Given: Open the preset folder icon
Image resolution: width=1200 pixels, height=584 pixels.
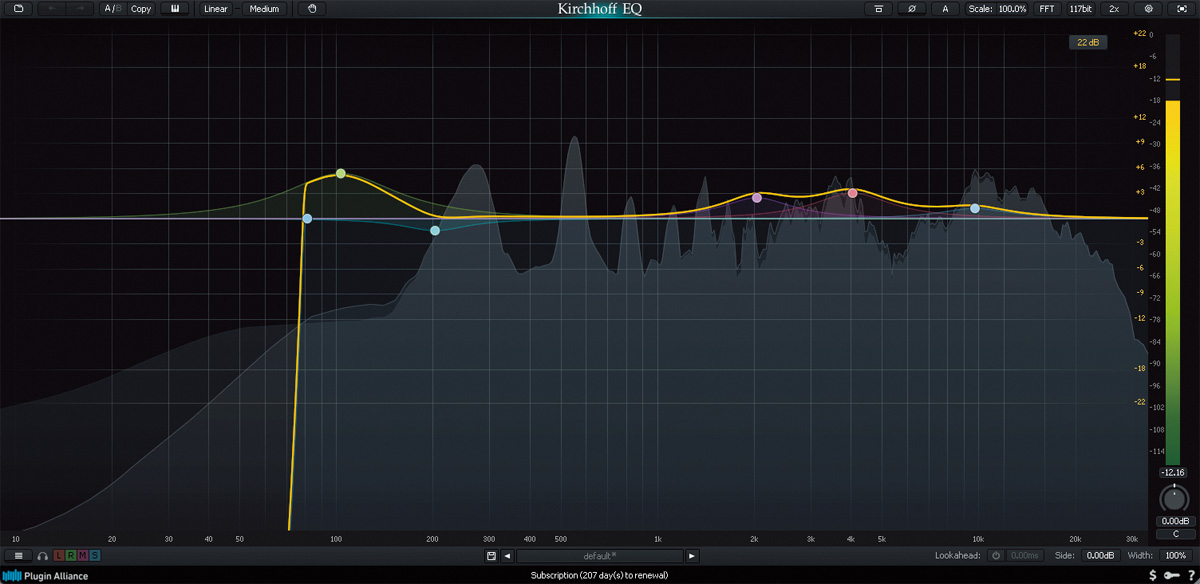Looking at the screenshot, I should (x=18, y=9).
